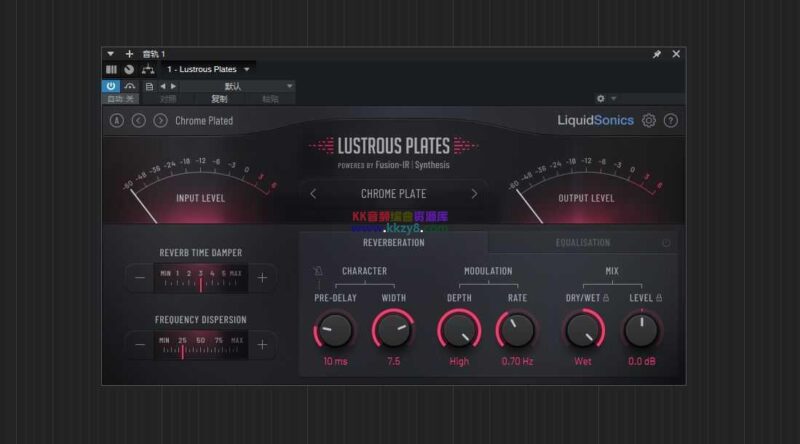The width and height of the screenshot is (800, 444).
Task: Click the Reverb Time Damper scale
Action: [x=201, y=279]
